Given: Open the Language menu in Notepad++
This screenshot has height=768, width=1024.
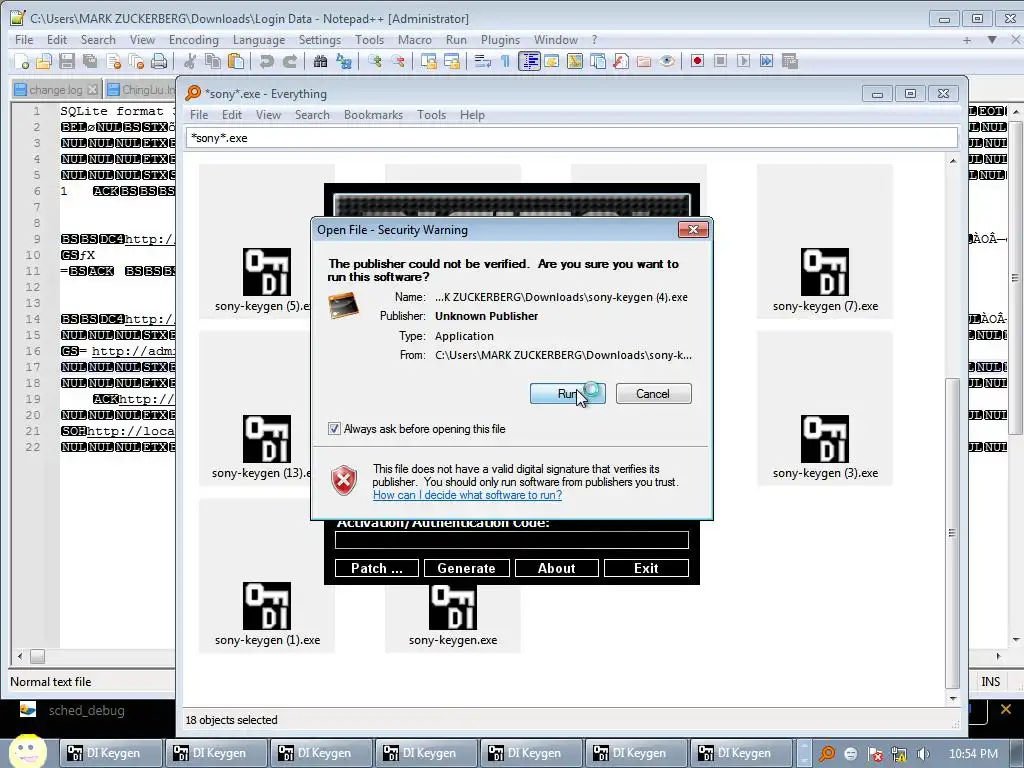Looking at the screenshot, I should pos(259,40).
